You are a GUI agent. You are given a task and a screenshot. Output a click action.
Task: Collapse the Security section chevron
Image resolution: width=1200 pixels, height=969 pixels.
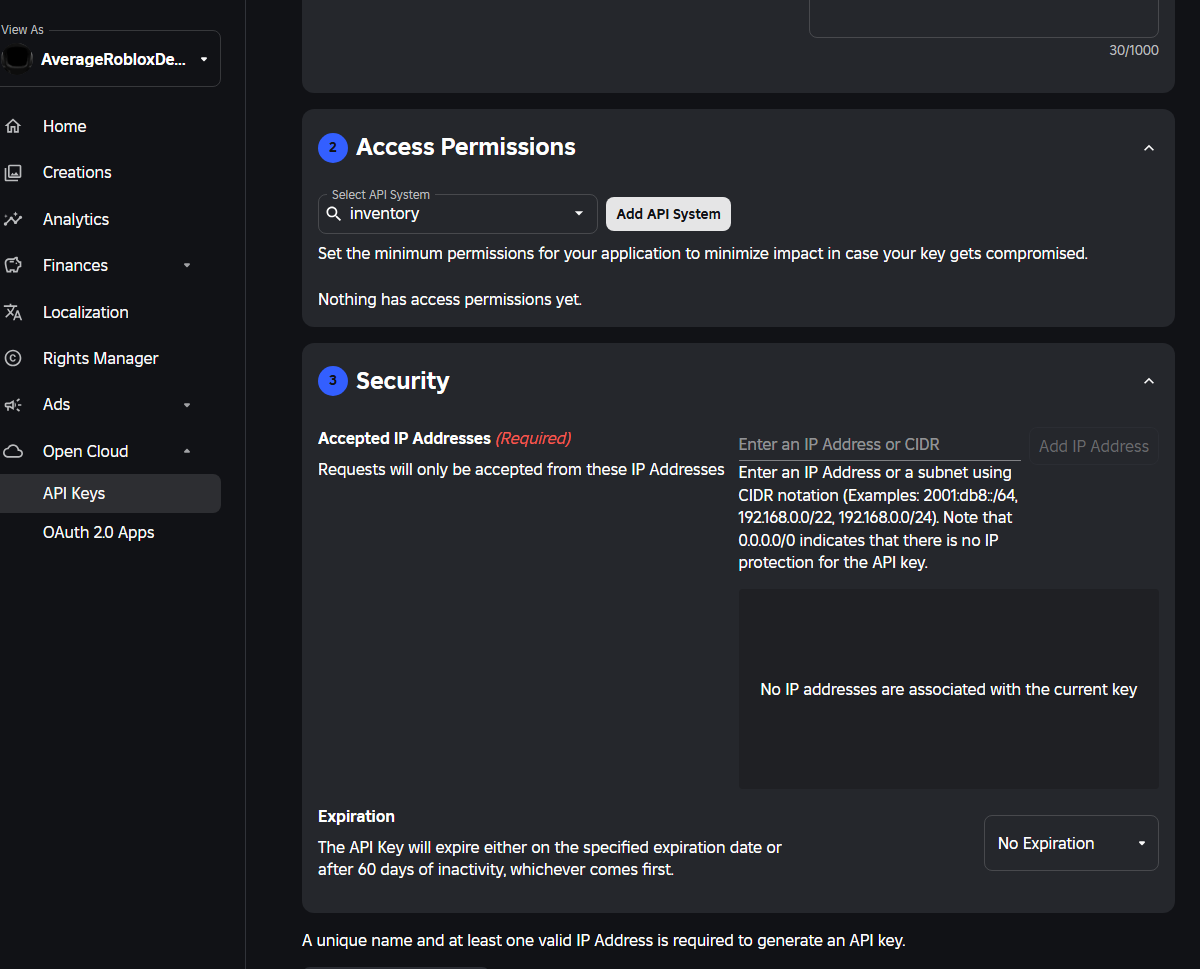click(x=1149, y=381)
